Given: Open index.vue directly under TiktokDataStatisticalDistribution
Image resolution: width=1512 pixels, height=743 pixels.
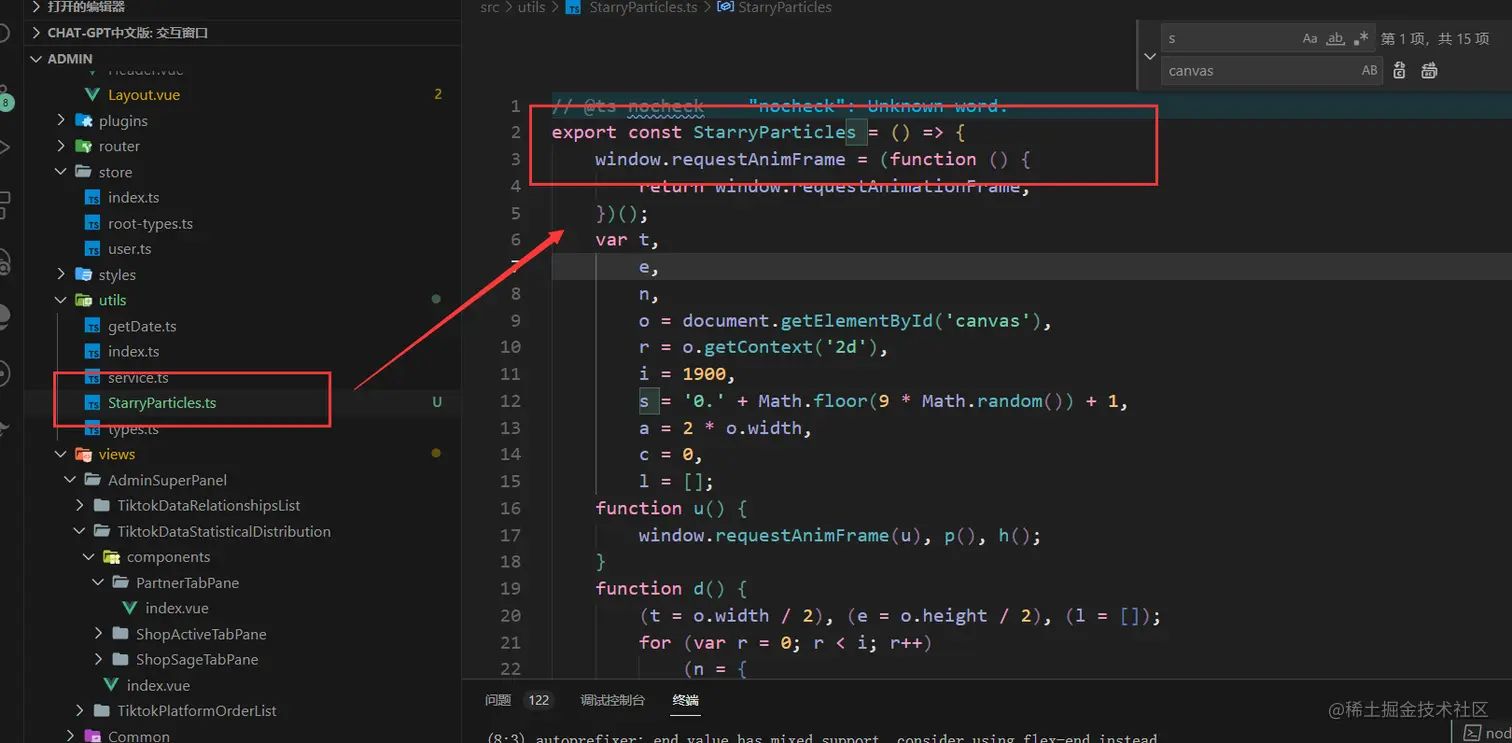Looking at the screenshot, I should (158, 686).
